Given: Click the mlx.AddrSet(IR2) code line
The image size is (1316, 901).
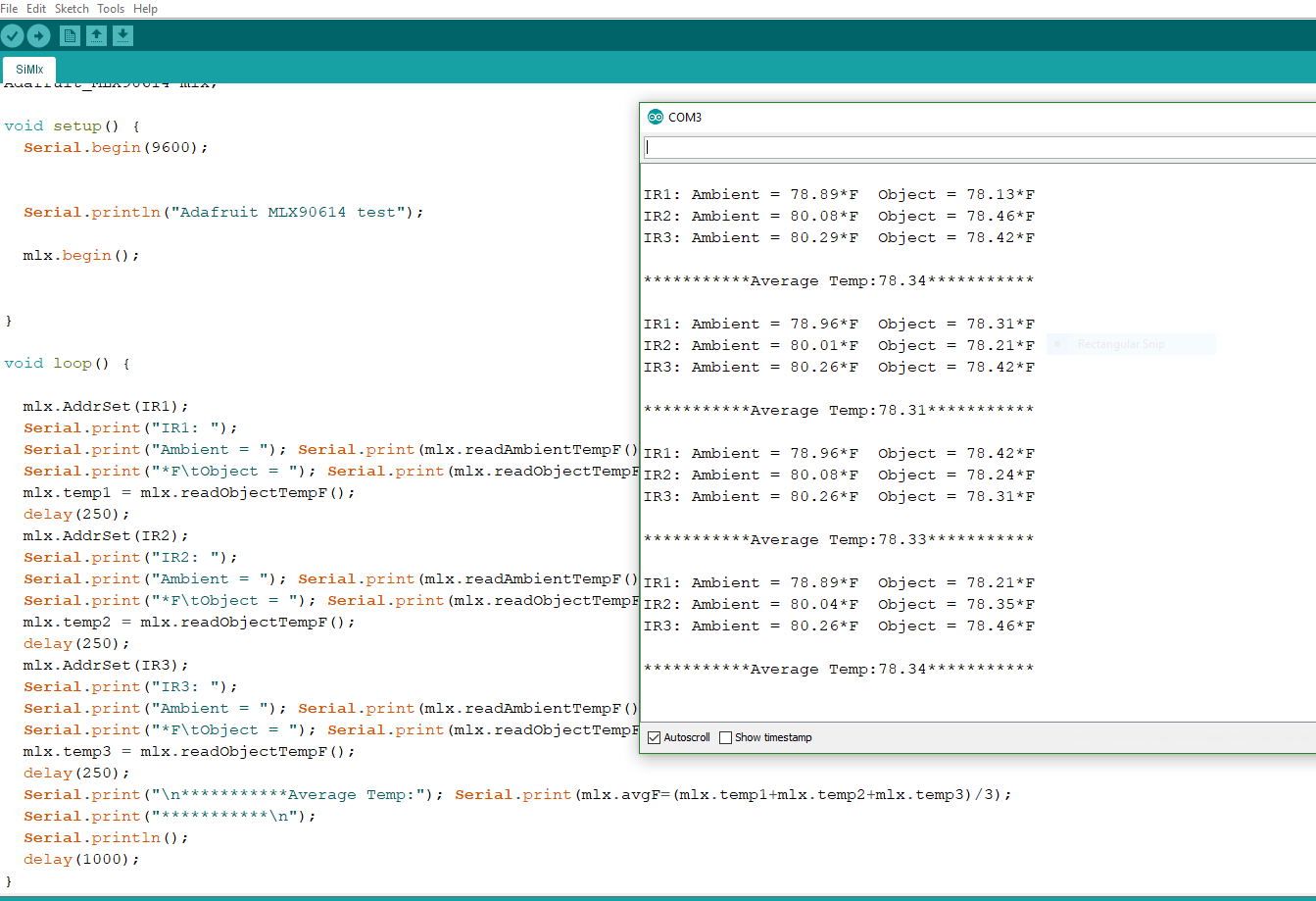Looking at the screenshot, I should [106, 535].
